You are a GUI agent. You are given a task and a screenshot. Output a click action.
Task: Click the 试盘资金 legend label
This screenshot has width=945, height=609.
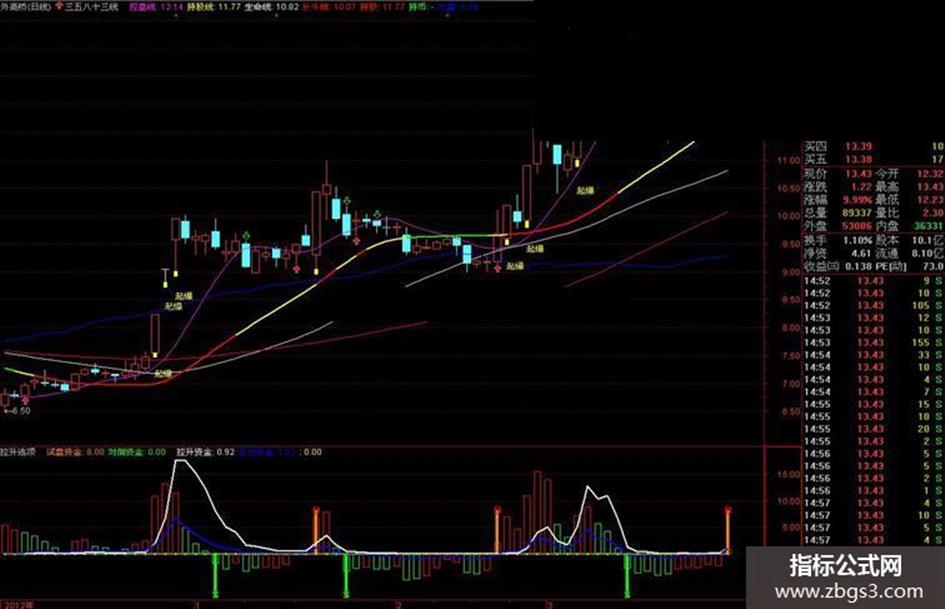(64, 452)
